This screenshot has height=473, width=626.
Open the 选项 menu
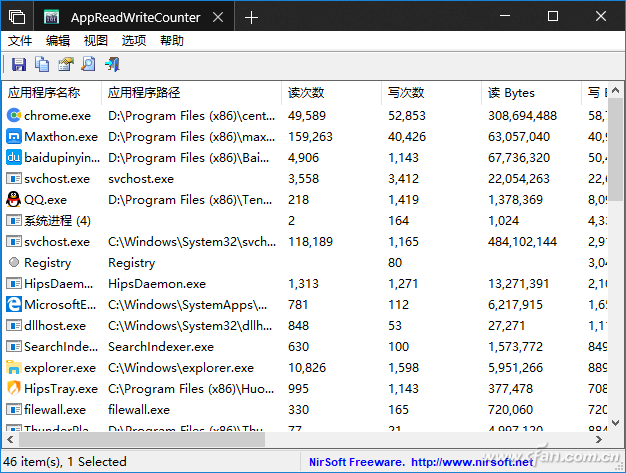click(134, 41)
